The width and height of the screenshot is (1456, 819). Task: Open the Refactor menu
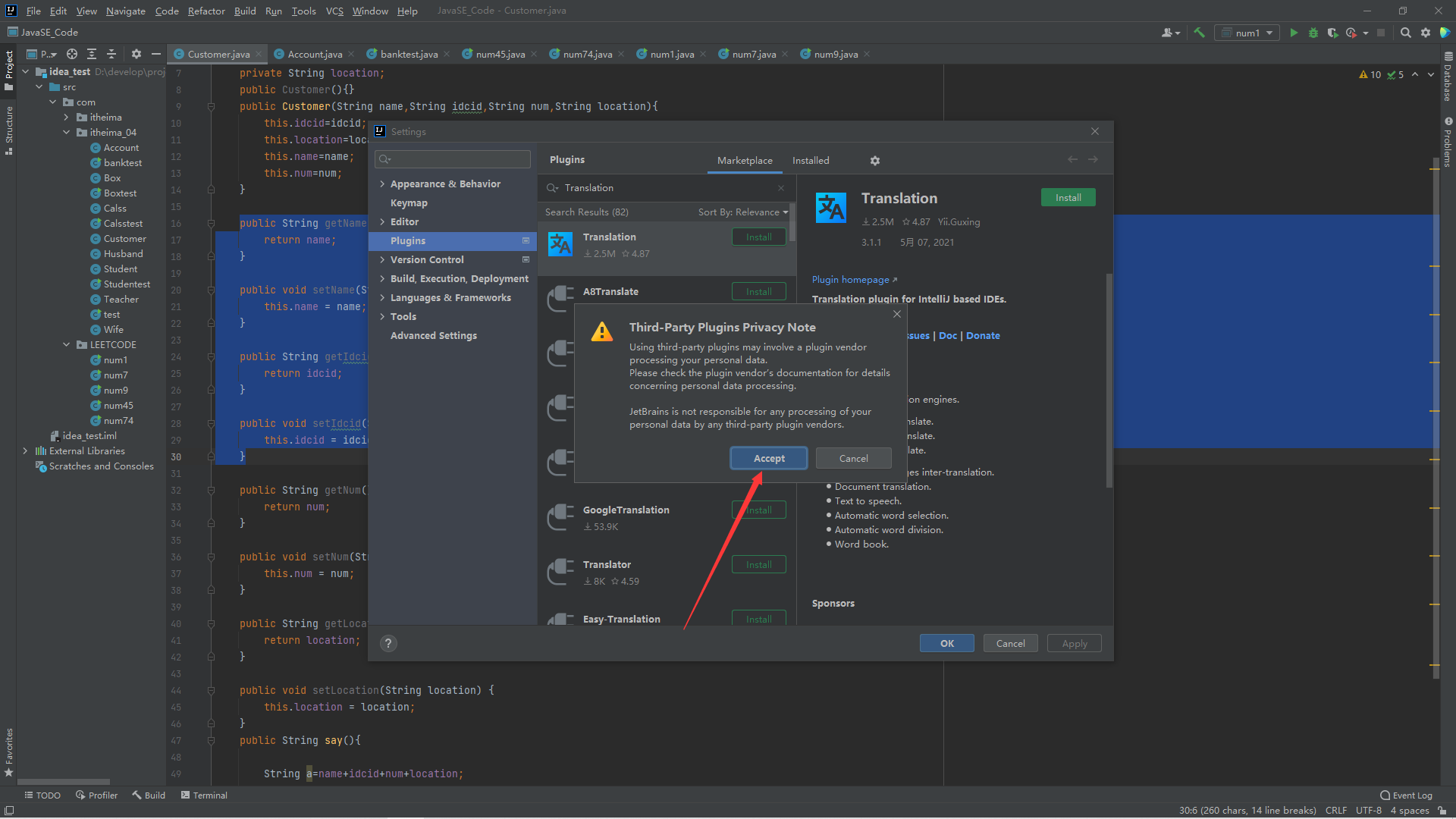[206, 11]
